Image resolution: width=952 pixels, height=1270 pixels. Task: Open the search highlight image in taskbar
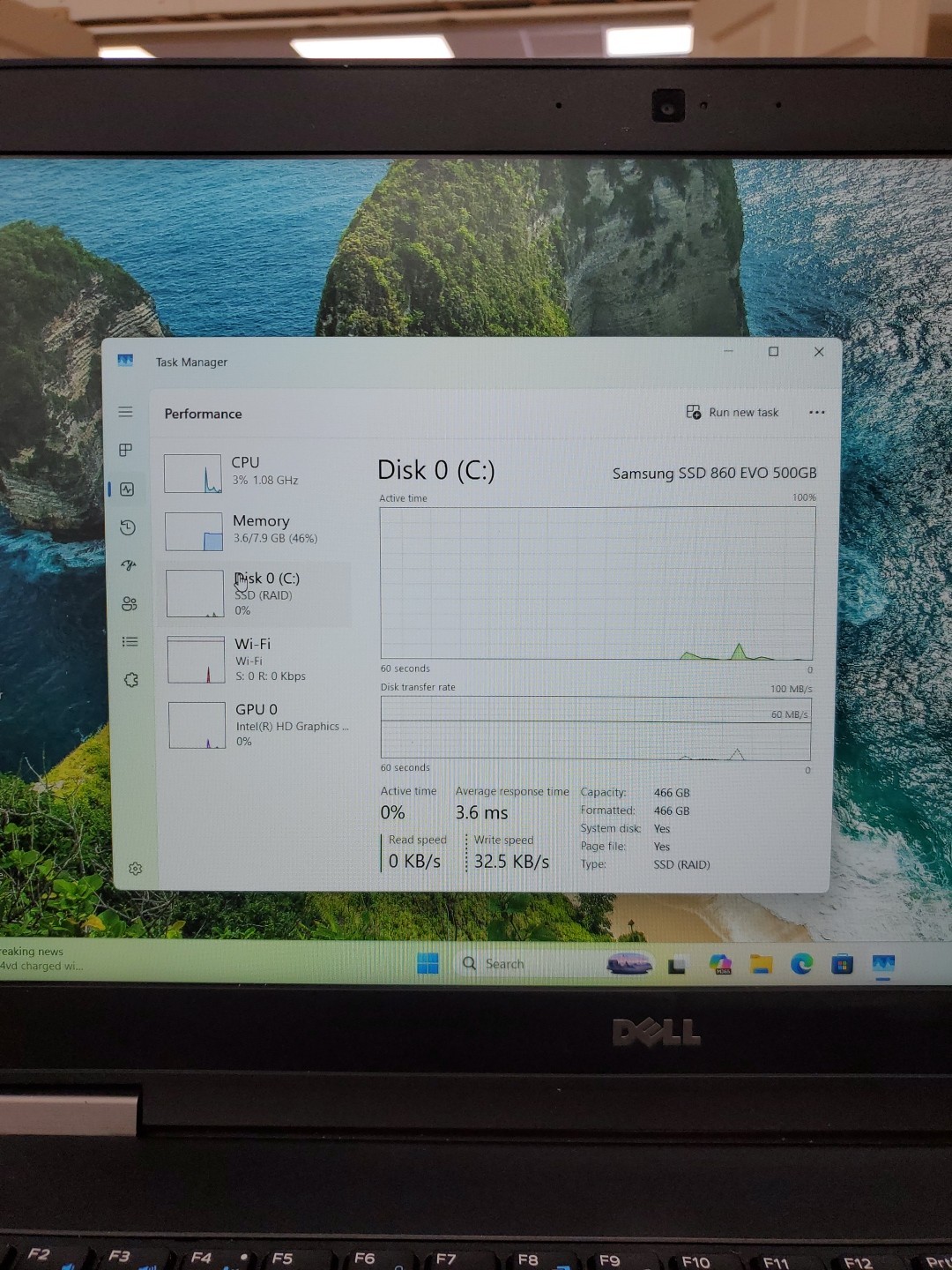point(629,964)
